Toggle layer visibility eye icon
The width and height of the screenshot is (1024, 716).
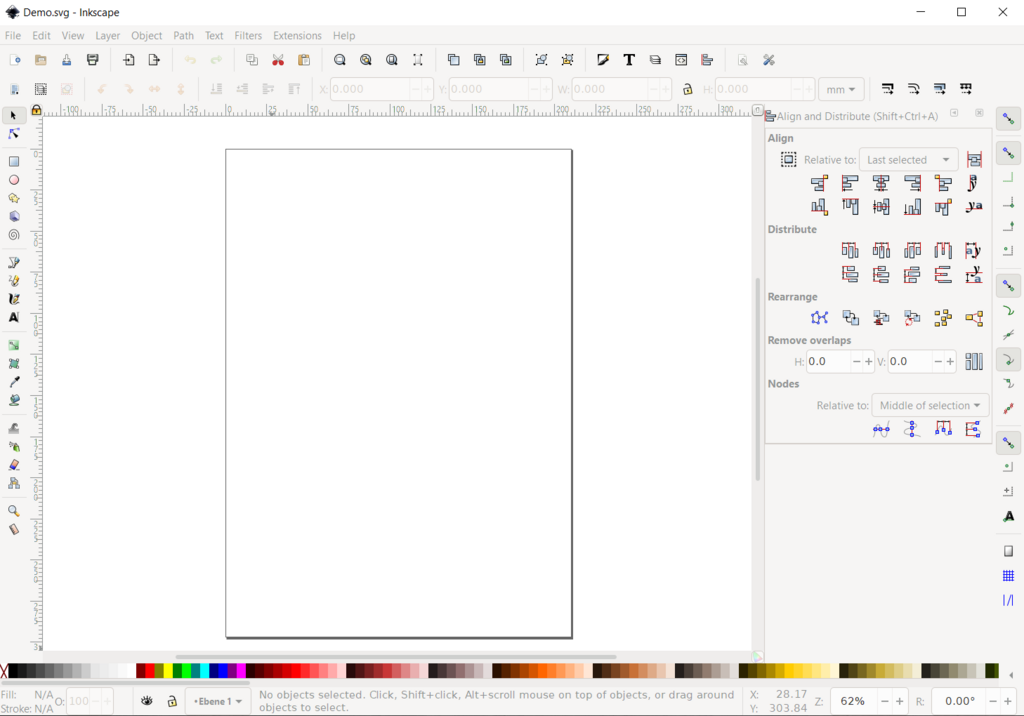tap(147, 701)
